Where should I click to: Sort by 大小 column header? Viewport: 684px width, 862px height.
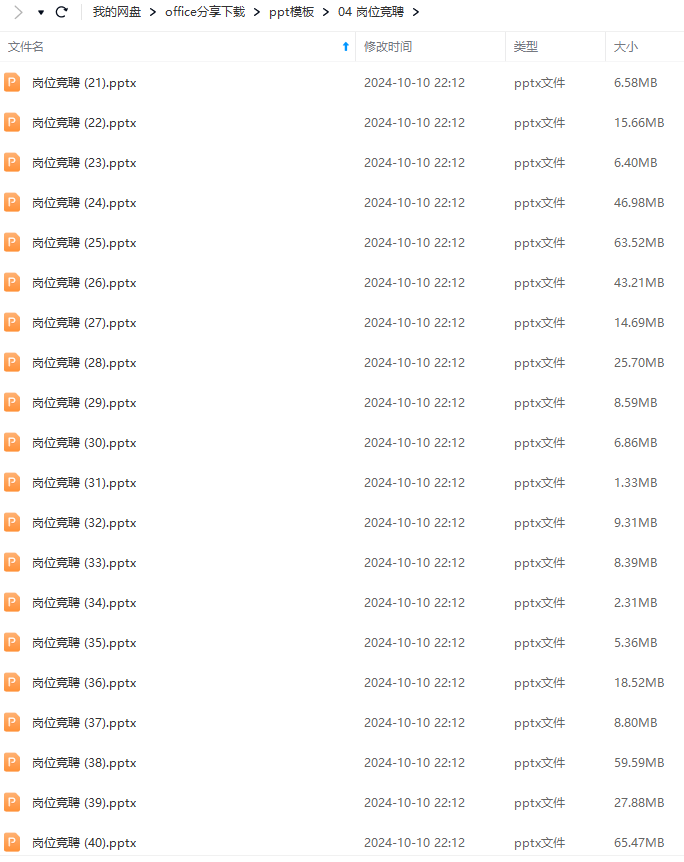click(x=626, y=47)
